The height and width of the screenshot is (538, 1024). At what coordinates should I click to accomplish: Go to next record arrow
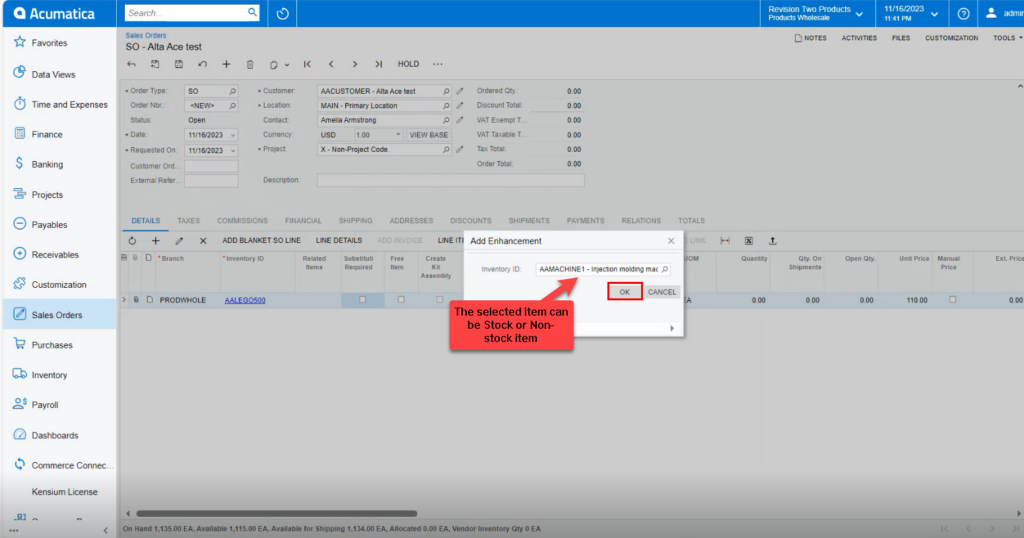click(x=355, y=65)
